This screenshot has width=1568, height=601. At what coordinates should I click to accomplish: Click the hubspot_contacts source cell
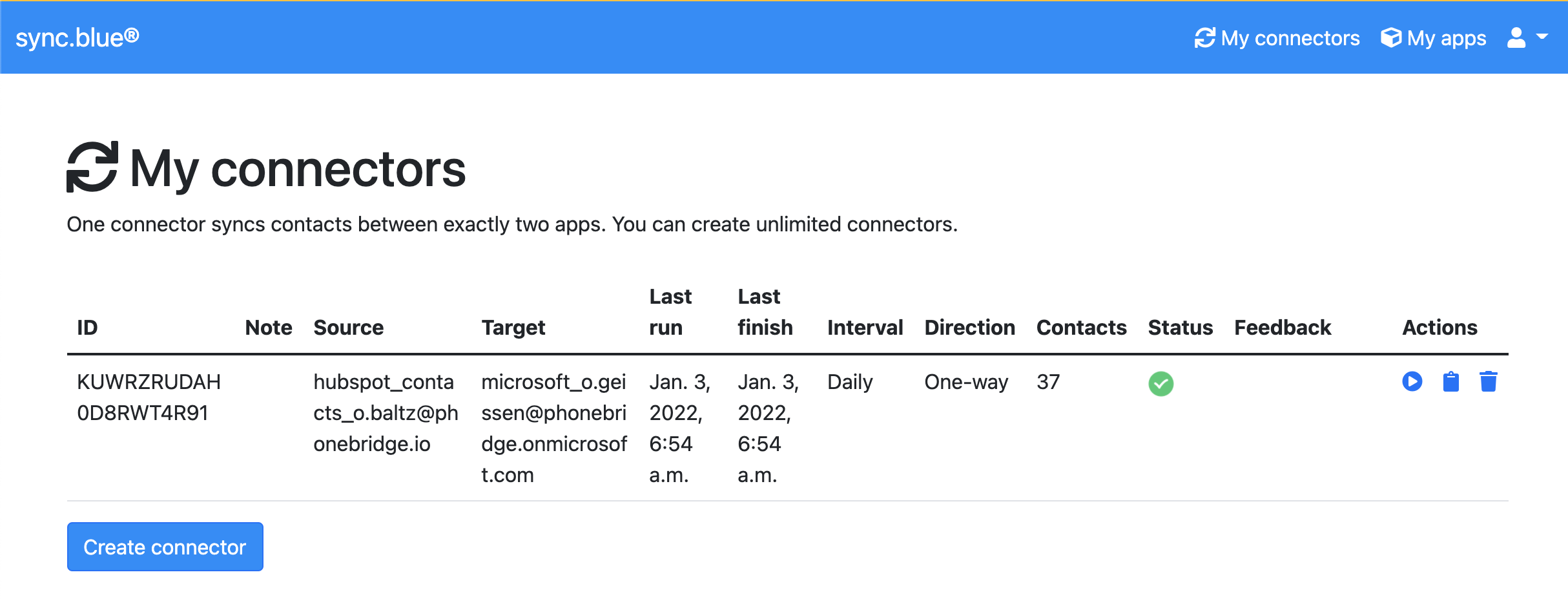click(x=386, y=413)
